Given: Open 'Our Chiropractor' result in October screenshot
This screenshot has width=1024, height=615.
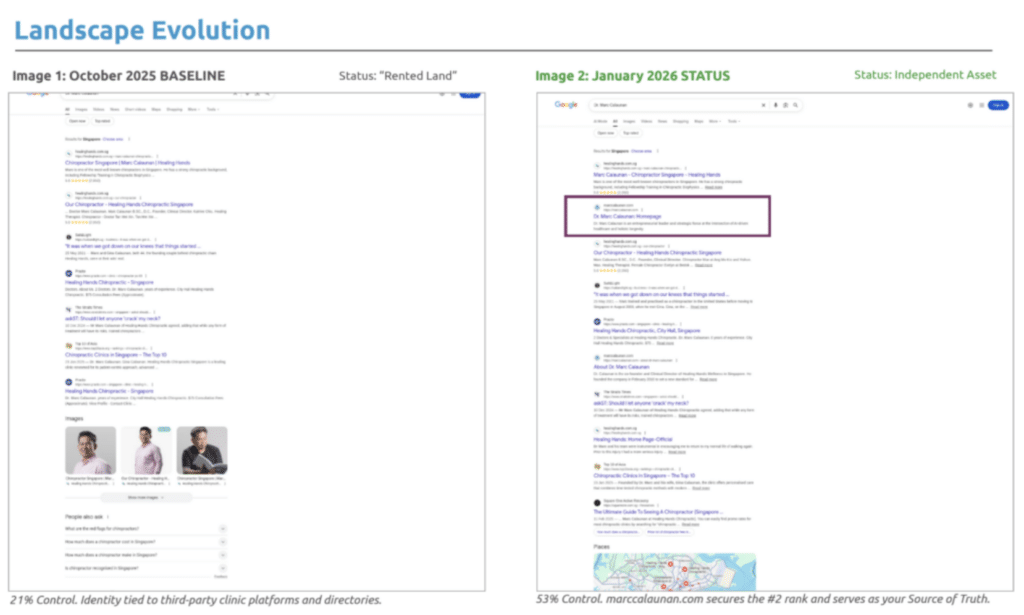Looking at the screenshot, I should [129, 204].
